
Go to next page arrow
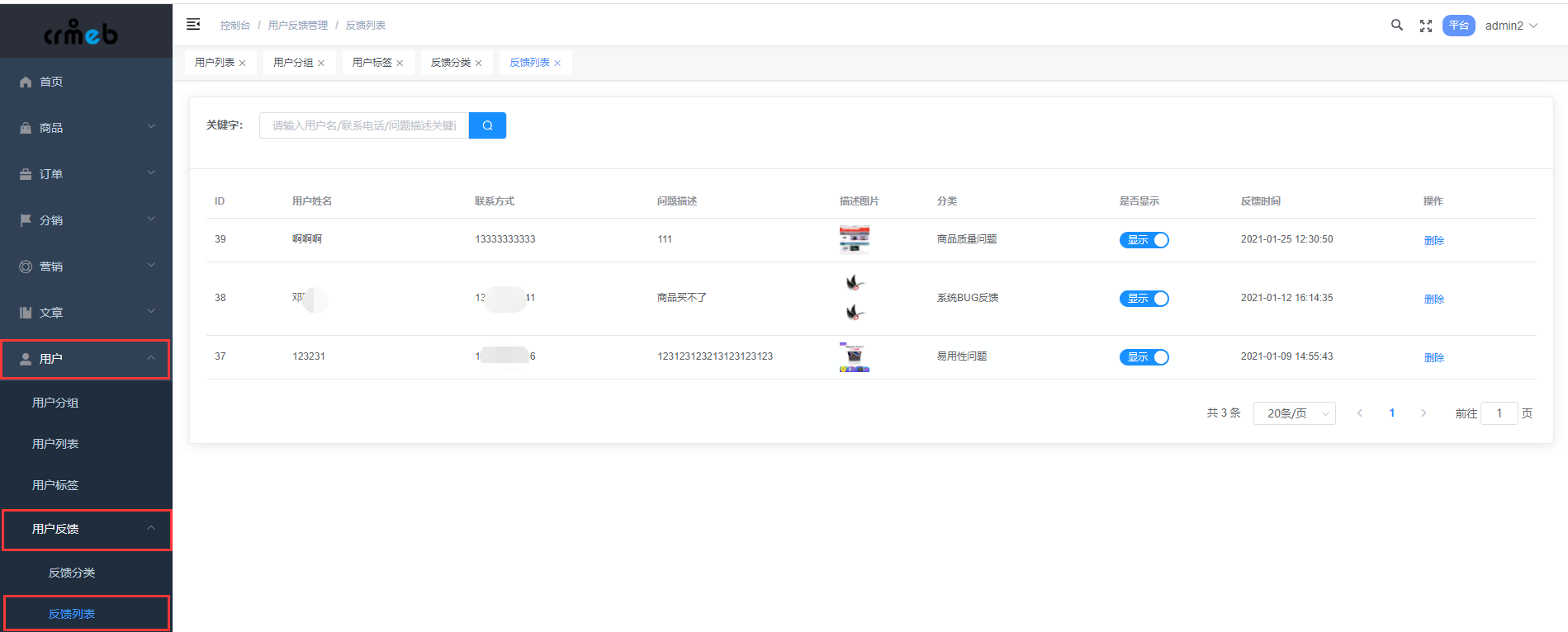tap(1424, 413)
